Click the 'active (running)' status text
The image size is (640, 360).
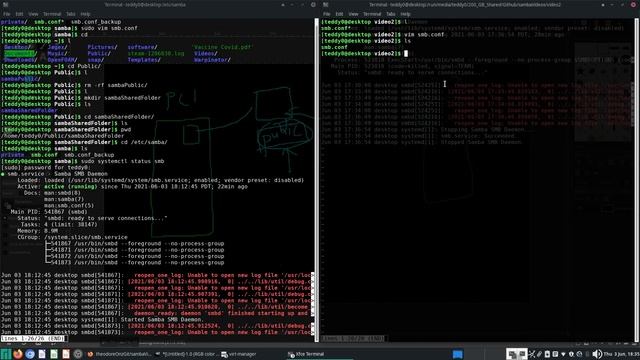[x=70, y=187]
